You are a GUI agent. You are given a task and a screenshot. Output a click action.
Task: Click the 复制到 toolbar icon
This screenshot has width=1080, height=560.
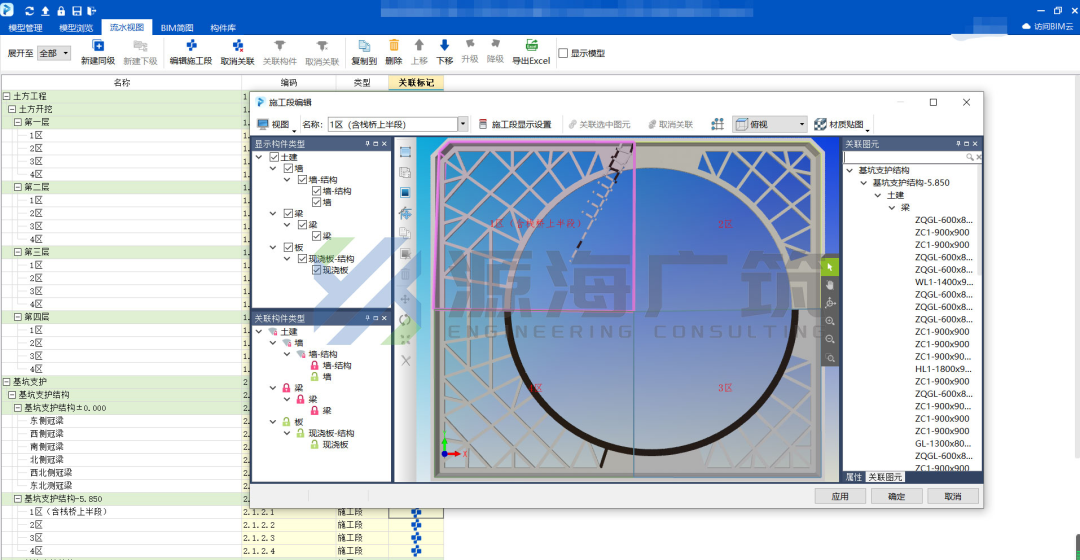[x=364, y=45]
